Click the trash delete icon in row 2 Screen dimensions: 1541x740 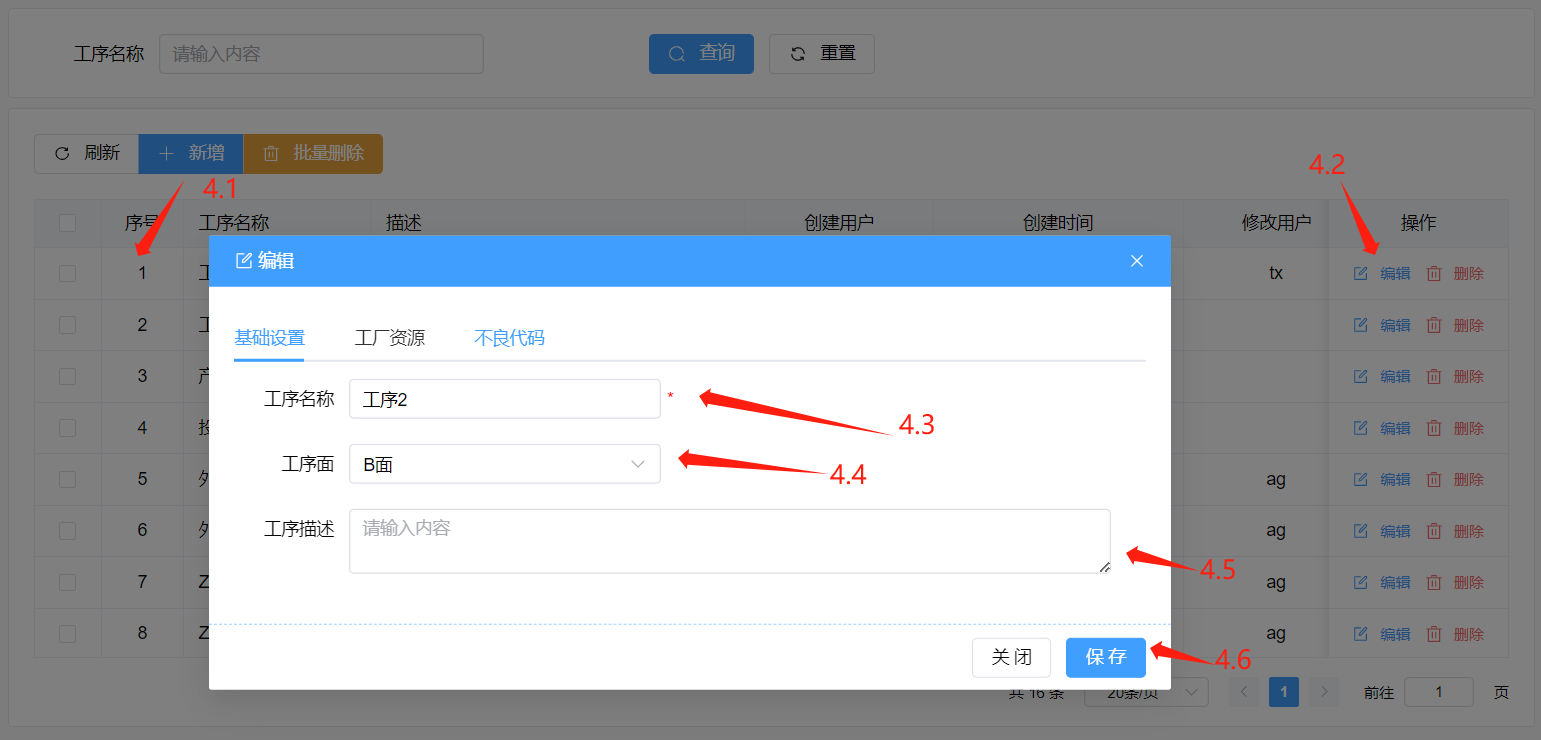click(1434, 325)
